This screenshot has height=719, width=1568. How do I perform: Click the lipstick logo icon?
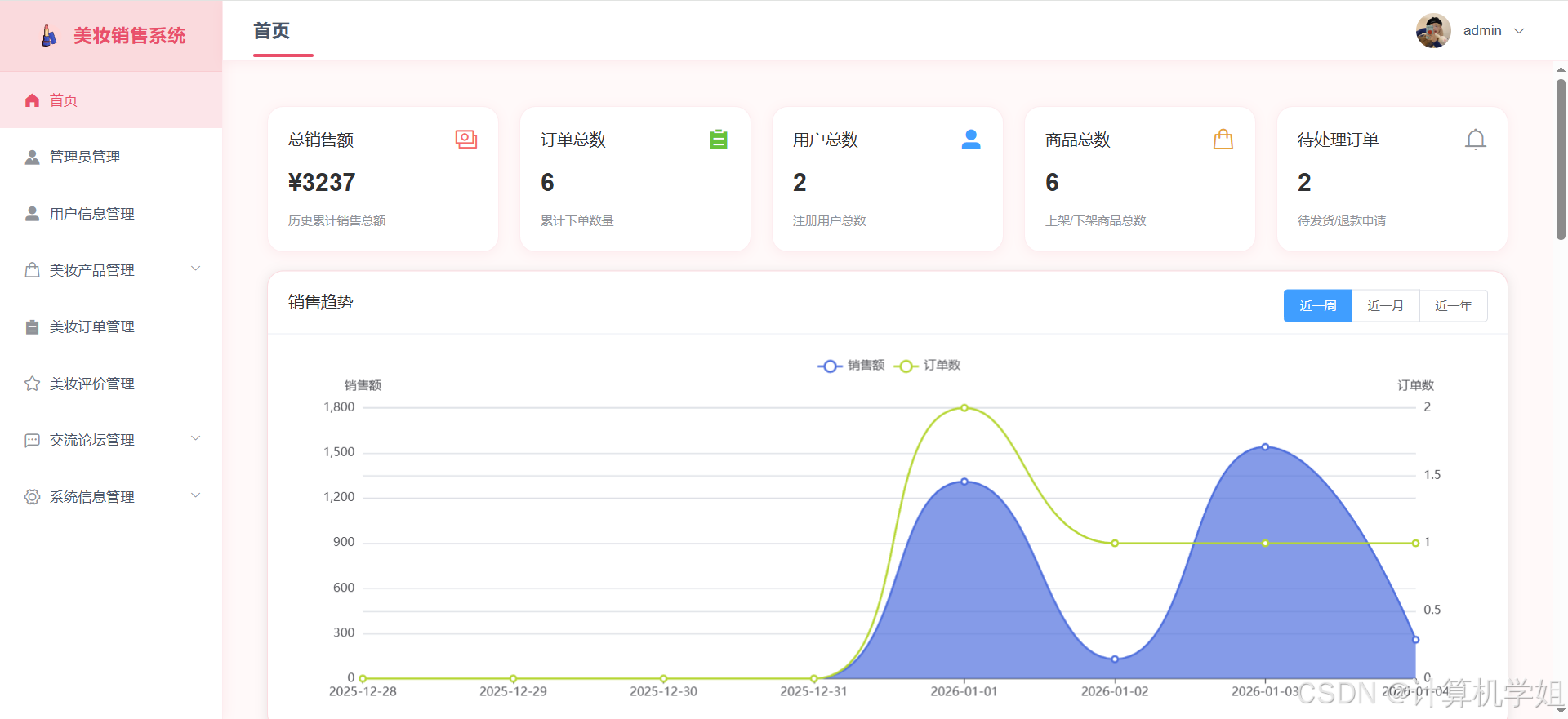49,36
